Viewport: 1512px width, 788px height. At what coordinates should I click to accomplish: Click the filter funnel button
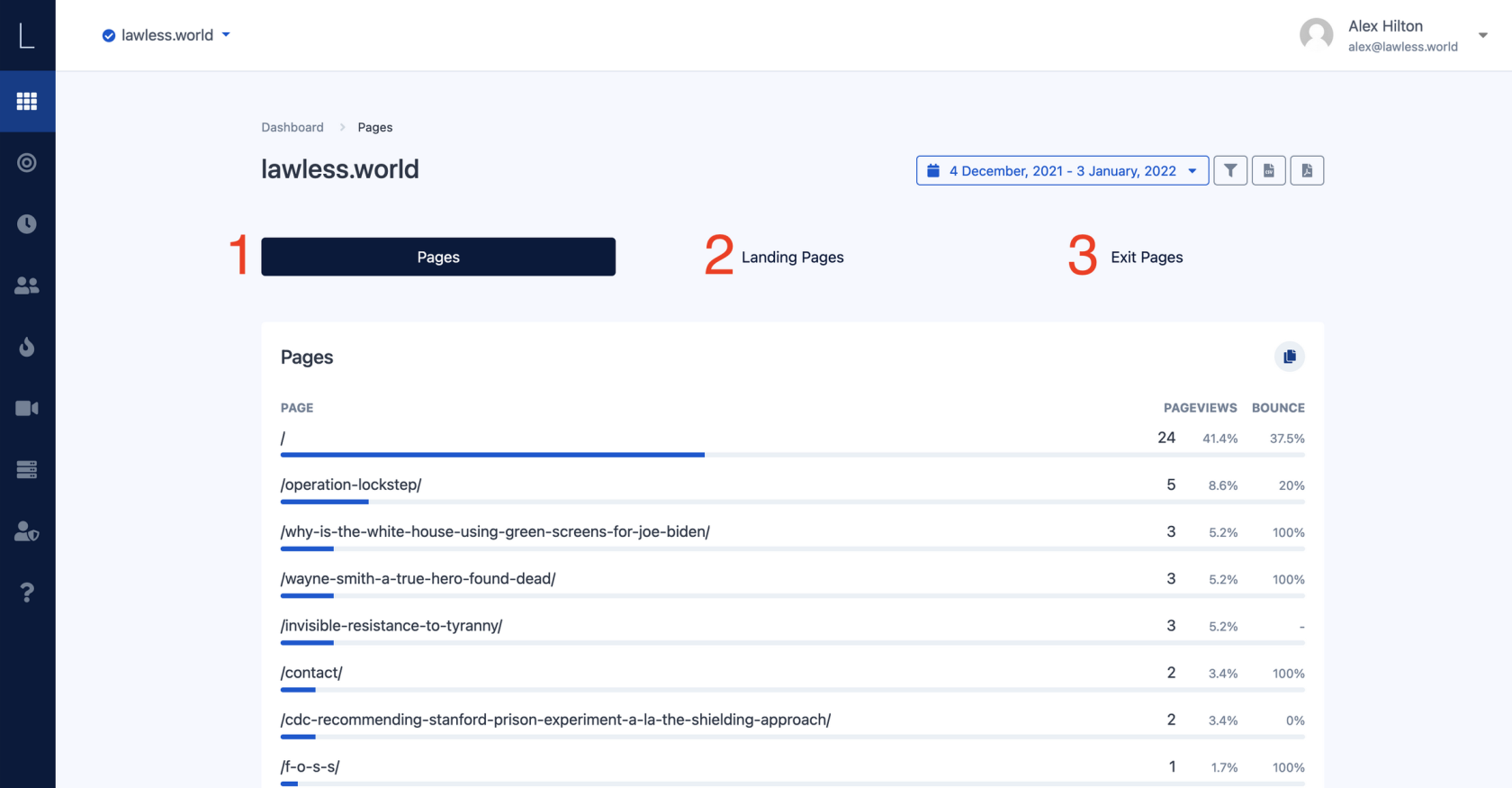point(1230,170)
